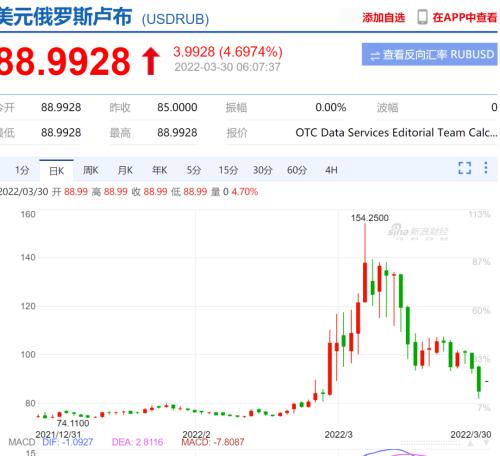Image resolution: width=500 pixels, height=456 pixels.
Task: Click the timestamp 2022-03-30 06:07:37
Action: 227,67
